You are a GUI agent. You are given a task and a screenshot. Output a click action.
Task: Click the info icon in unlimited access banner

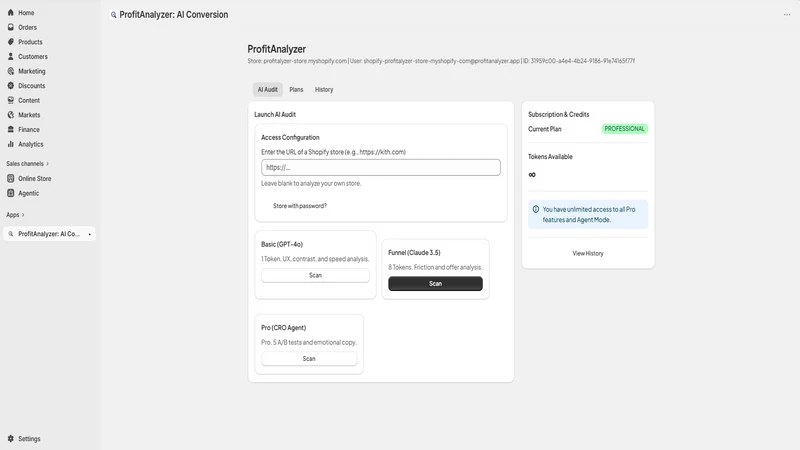point(536,209)
